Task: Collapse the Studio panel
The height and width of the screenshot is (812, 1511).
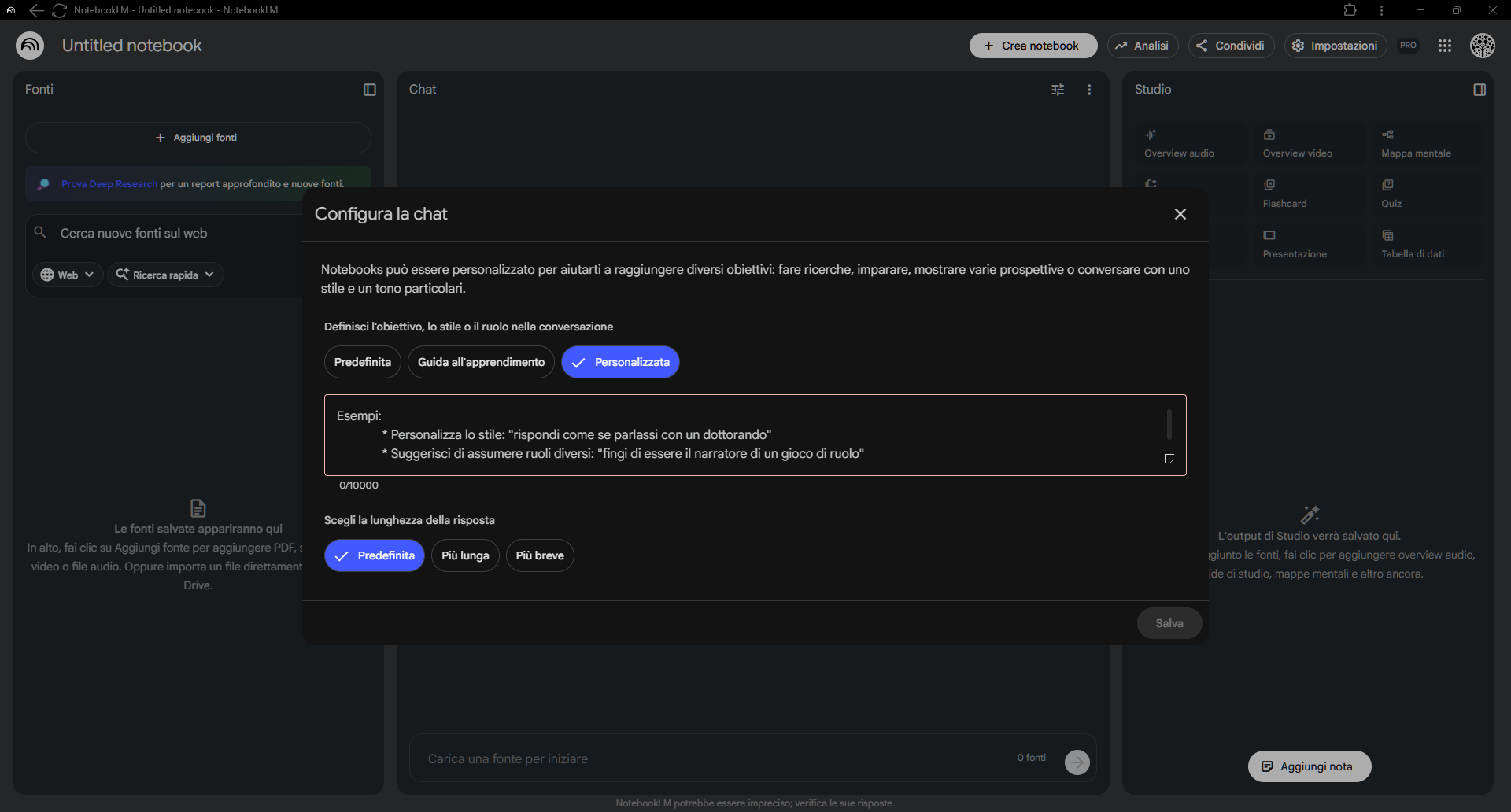Action: point(1479,90)
